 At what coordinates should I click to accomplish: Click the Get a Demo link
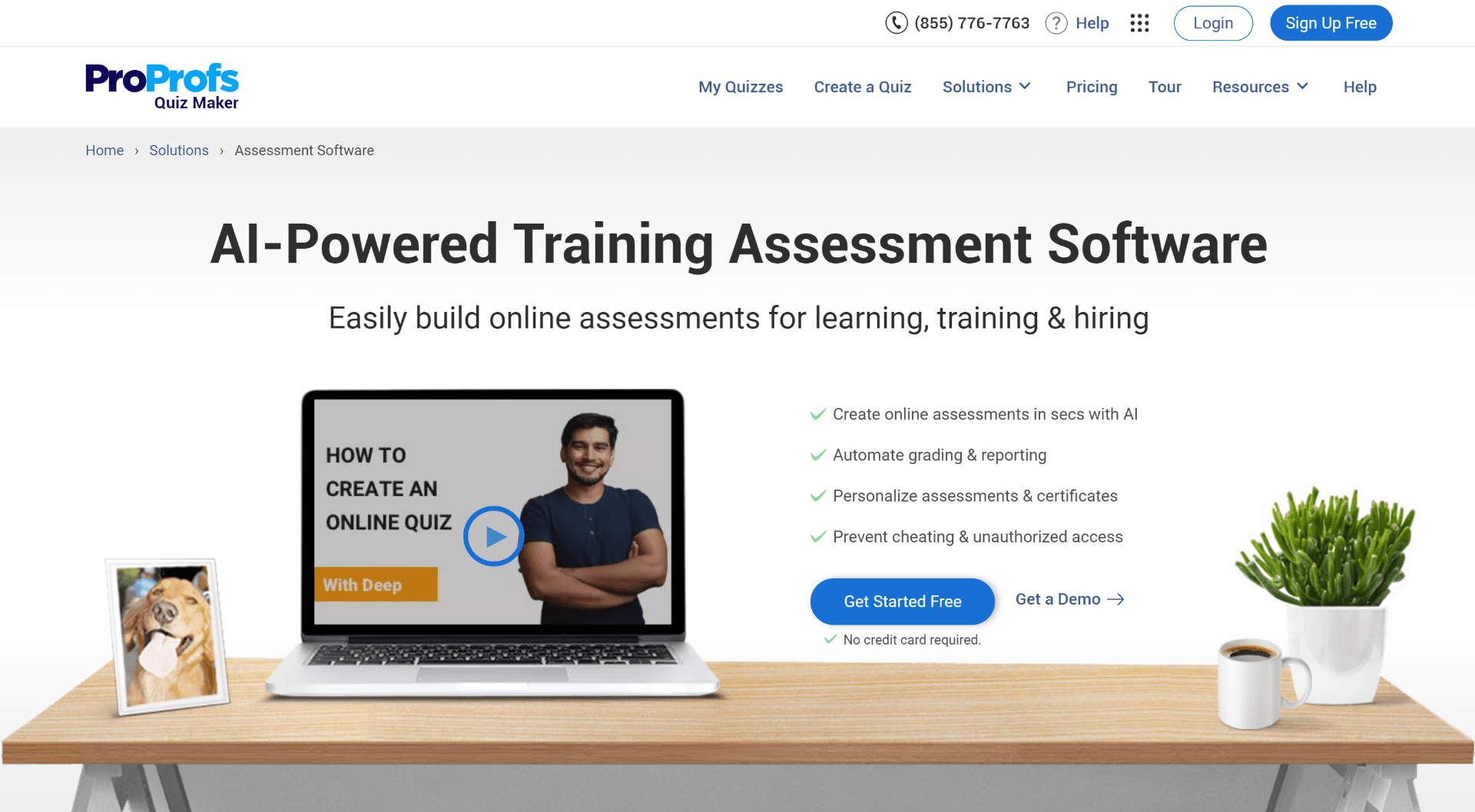(x=1058, y=599)
